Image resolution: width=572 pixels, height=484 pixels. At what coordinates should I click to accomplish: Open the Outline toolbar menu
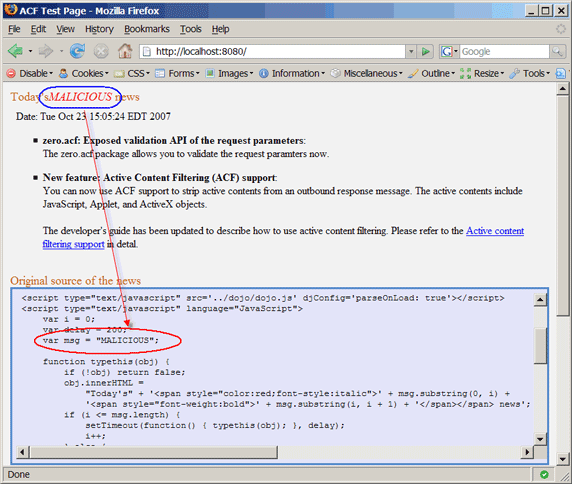pyautogui.click(x=432, y=73)
